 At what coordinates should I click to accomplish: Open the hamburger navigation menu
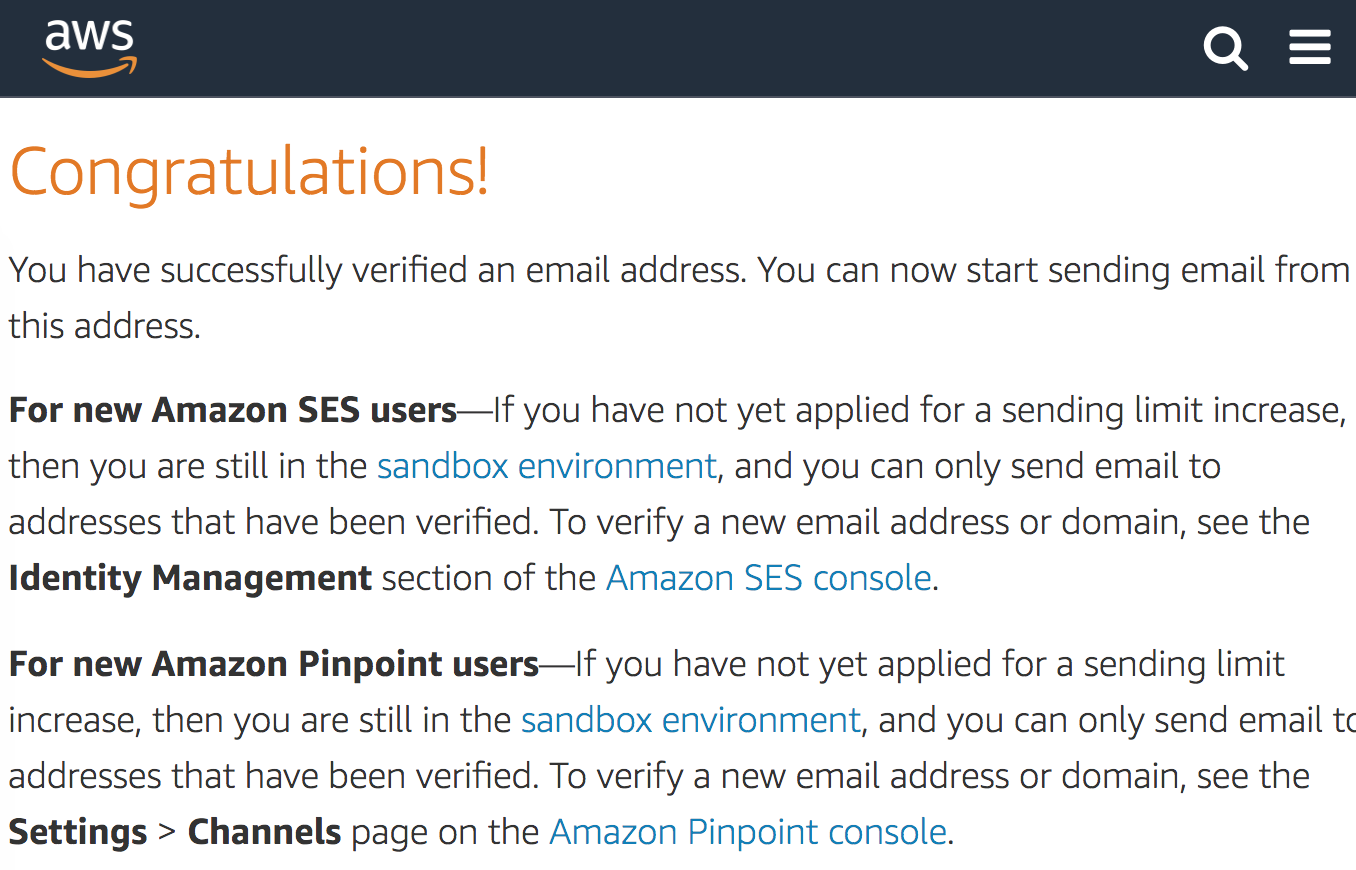coord(1310,47)
